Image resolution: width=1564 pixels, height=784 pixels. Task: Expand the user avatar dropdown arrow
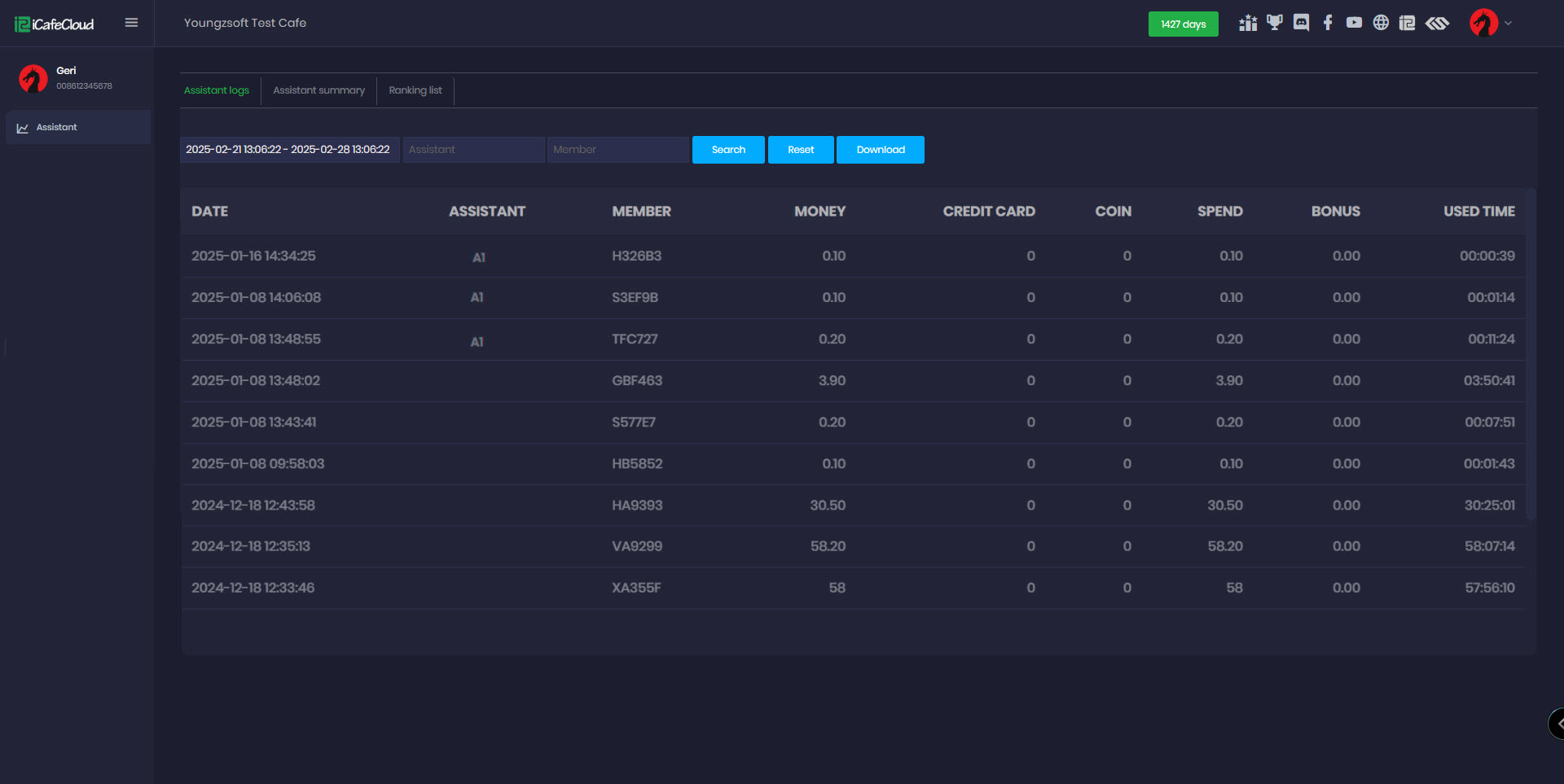(x=1508, y=24)
